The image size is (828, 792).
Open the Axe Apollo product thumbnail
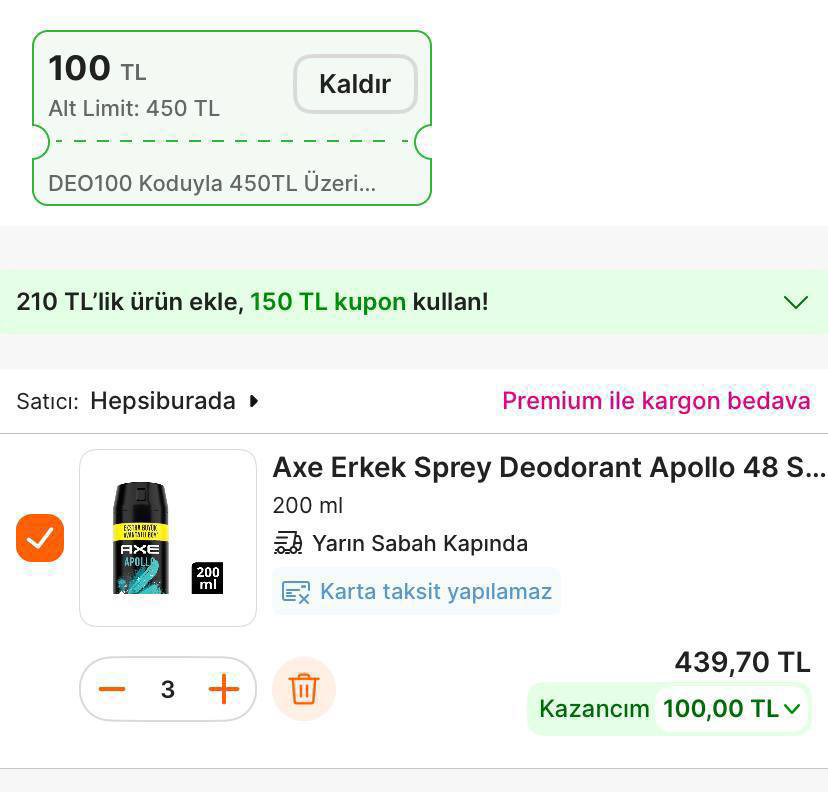pyautogui.click(x=168, y=538)
